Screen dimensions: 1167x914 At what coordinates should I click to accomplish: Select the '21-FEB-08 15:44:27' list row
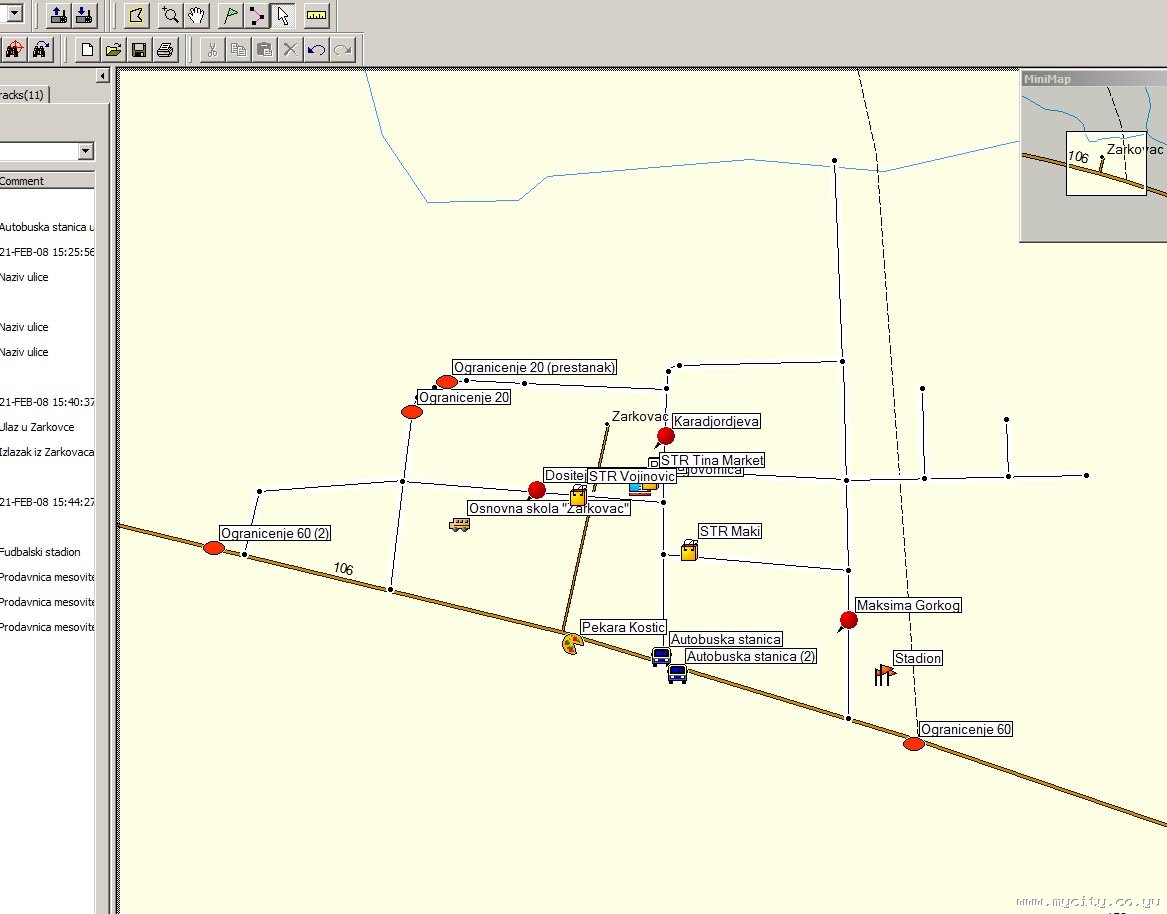[x=47, y=502]
